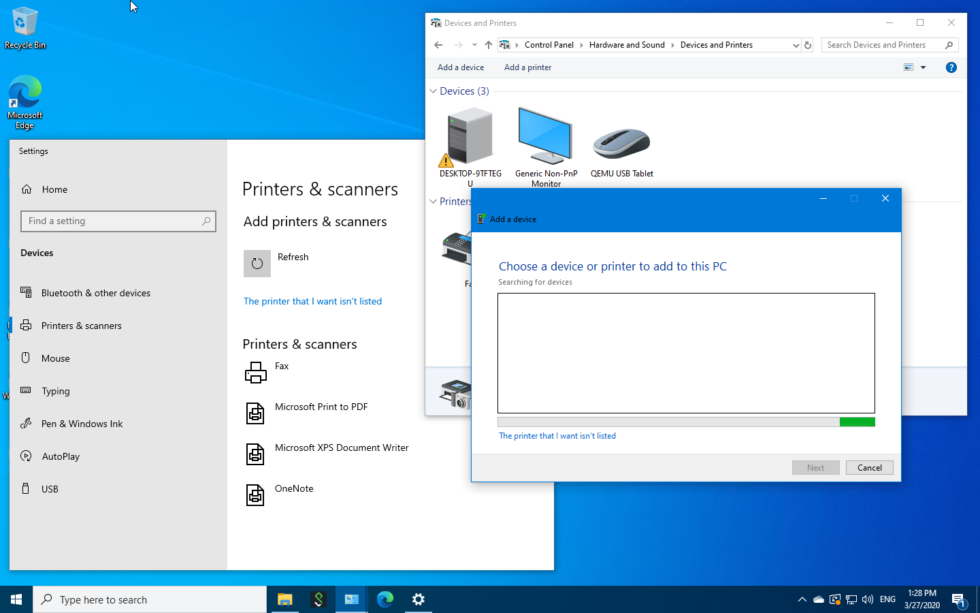Select the QEMU USB Tablet device
This screenshot has height=613, width=980.
coord(621,140)
